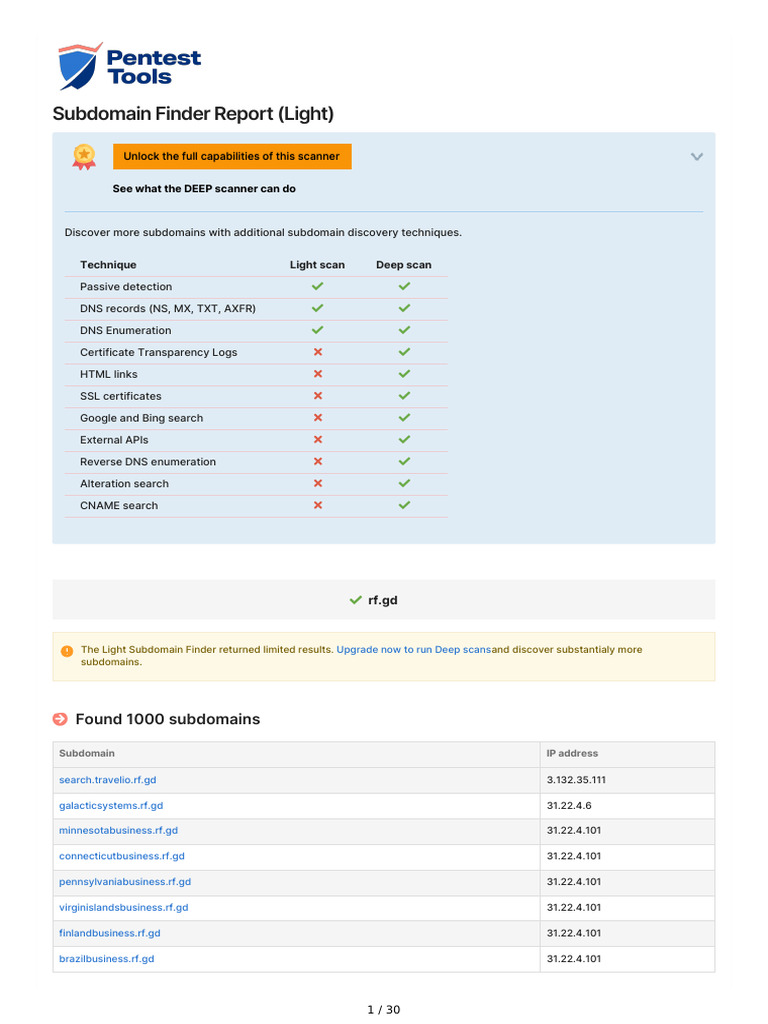Click the award ribbon medal icon
768x1024 pixels.
(x=84, y=157)
